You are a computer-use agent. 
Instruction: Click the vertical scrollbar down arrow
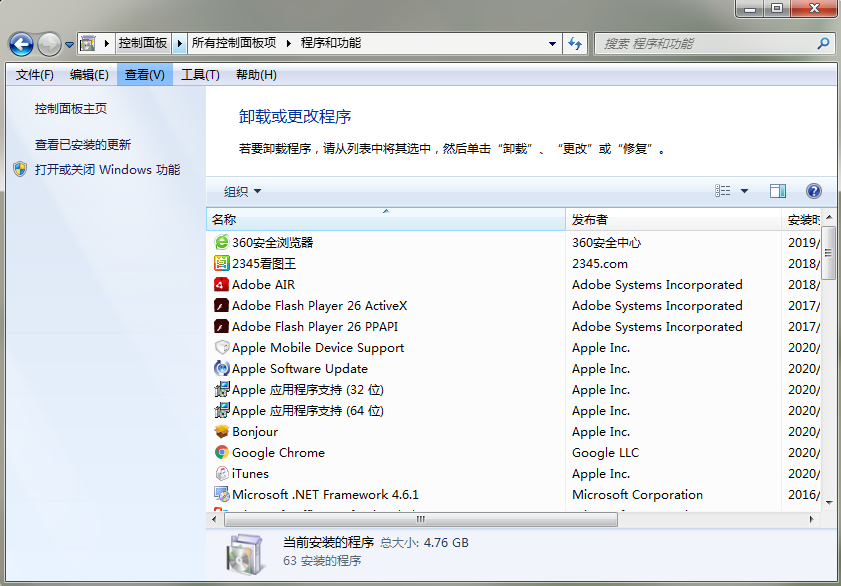click(829, 502)
